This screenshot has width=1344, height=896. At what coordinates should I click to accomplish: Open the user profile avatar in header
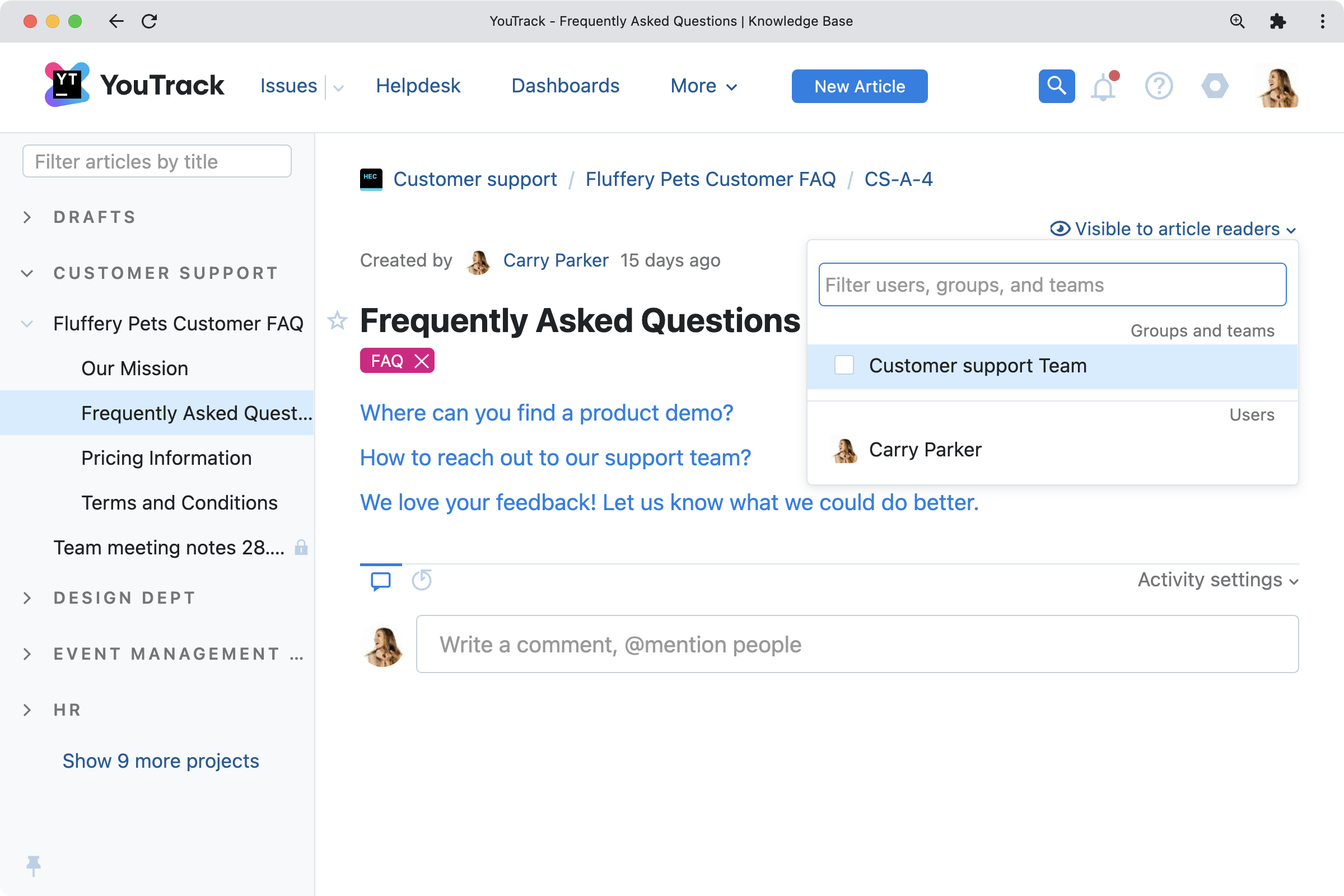1278,87
